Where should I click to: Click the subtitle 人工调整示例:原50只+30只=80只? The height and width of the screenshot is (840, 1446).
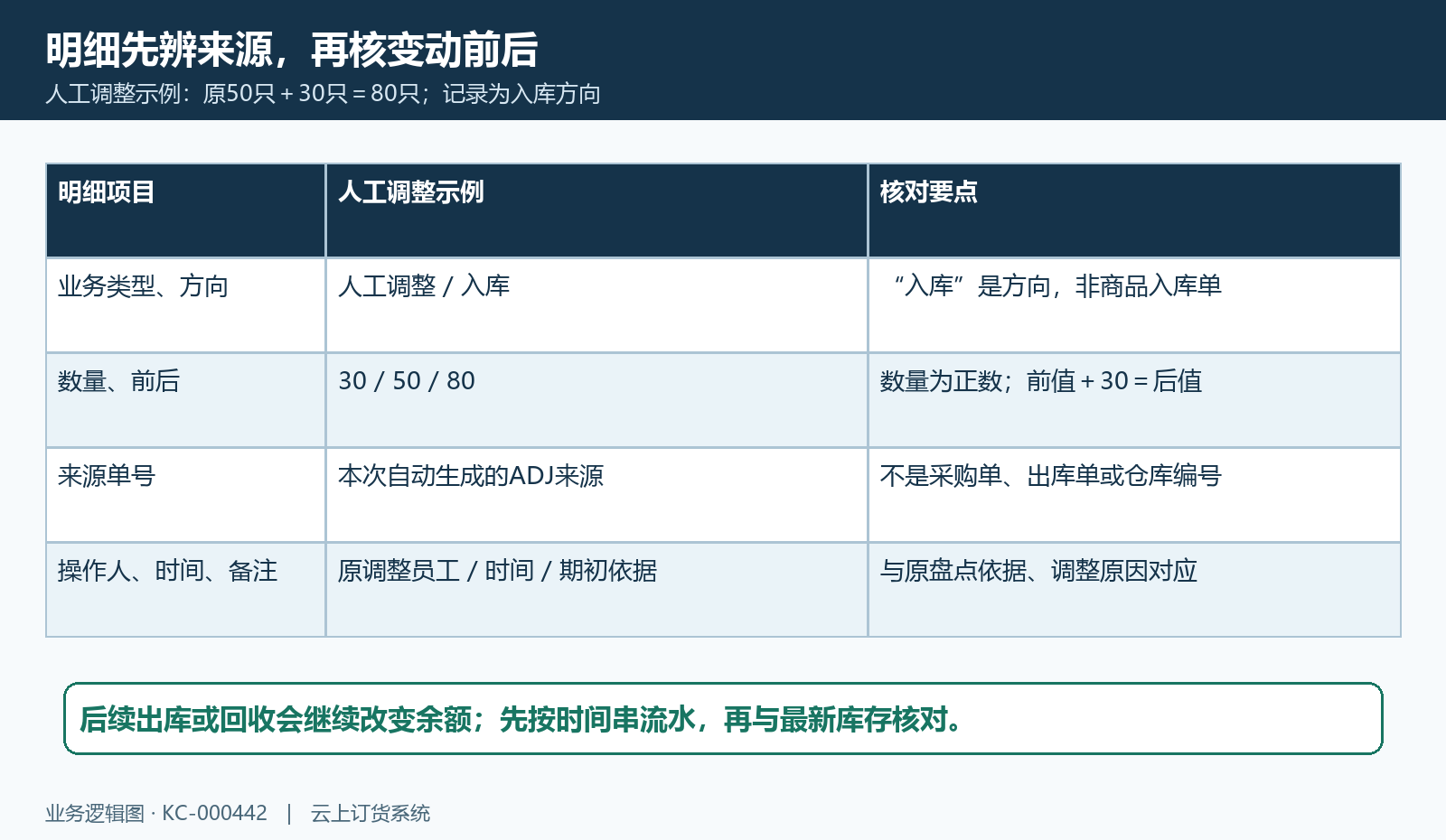coord(323,94)
